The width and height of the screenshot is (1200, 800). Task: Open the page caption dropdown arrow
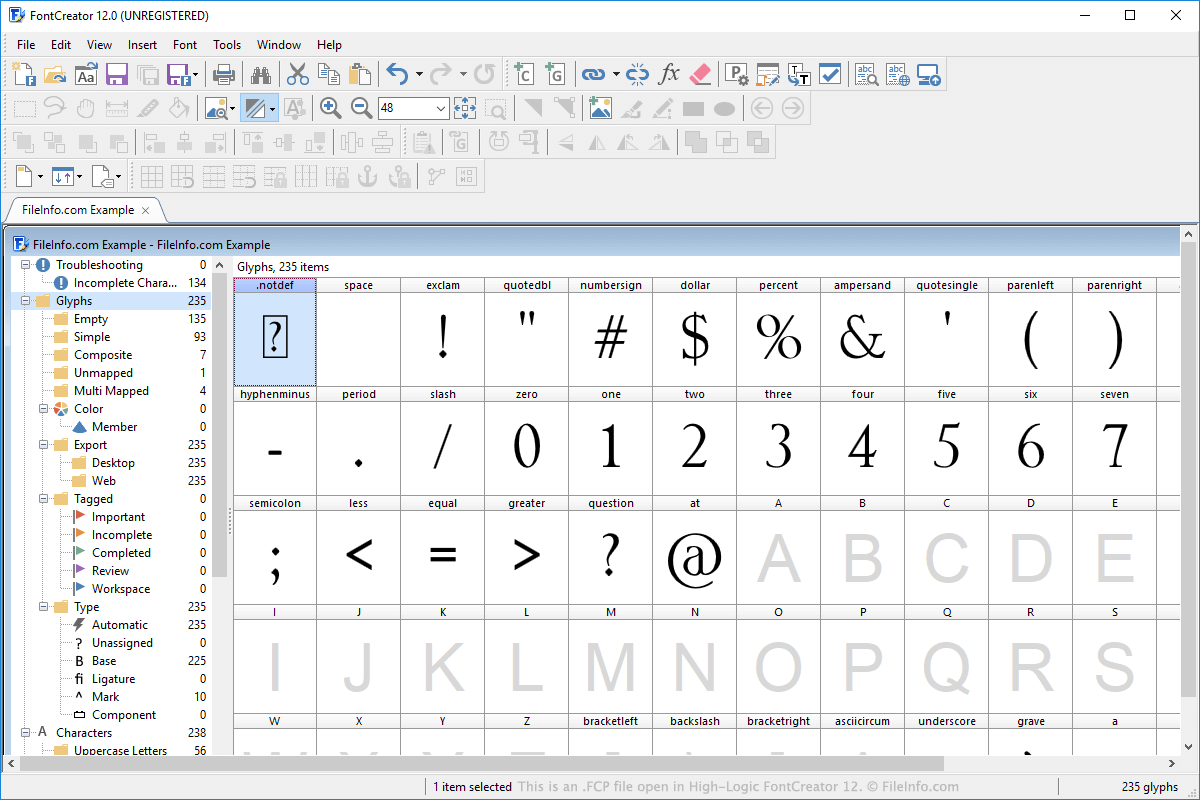coord(40,177)
